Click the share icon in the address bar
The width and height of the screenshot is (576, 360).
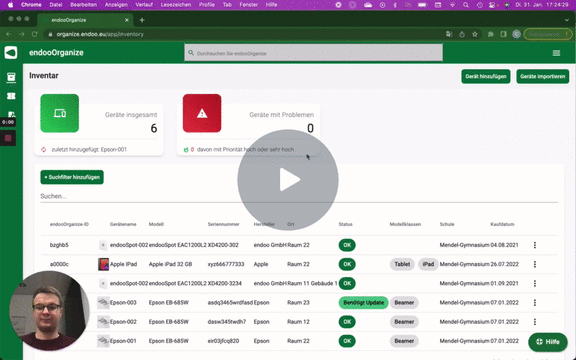pyautogui.click(x=462, y=34)
